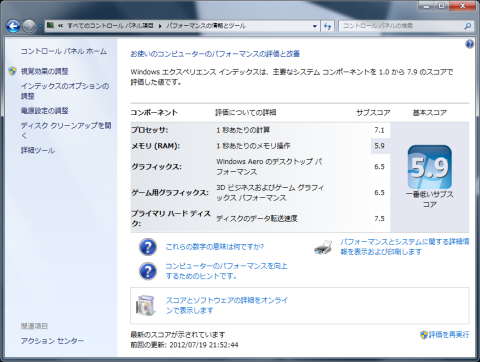
Task: Click the 5.9 base score badge
Action: pyautogui.click(x=430, y=167)
